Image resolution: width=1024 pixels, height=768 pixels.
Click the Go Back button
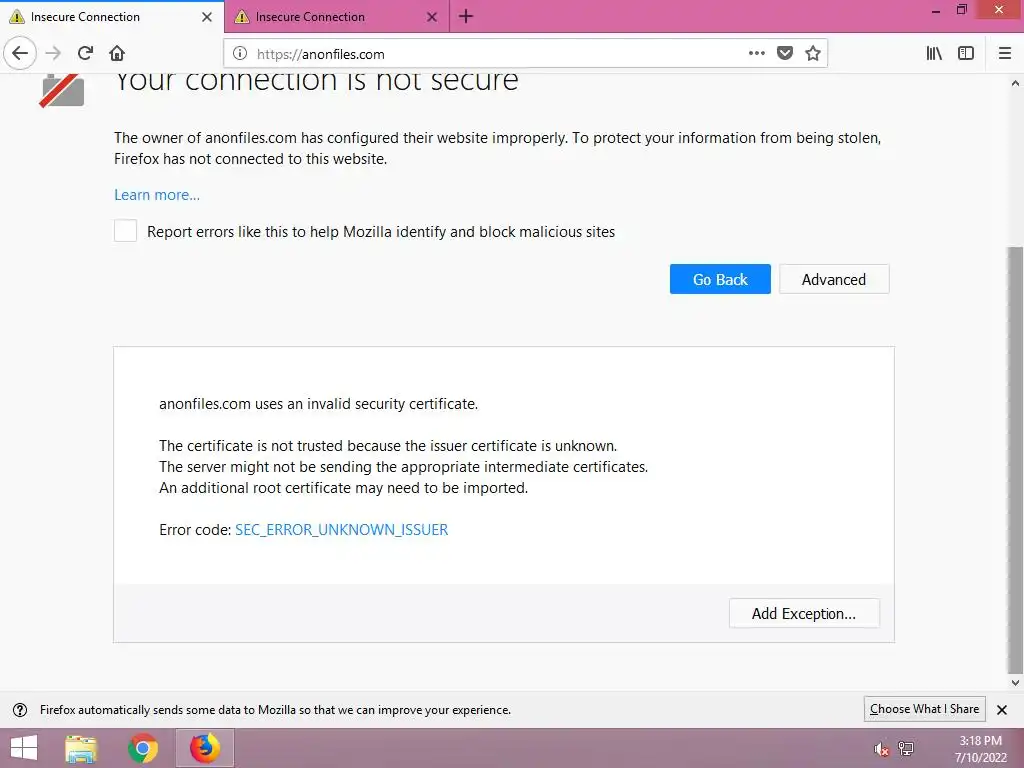pos(720,279)
